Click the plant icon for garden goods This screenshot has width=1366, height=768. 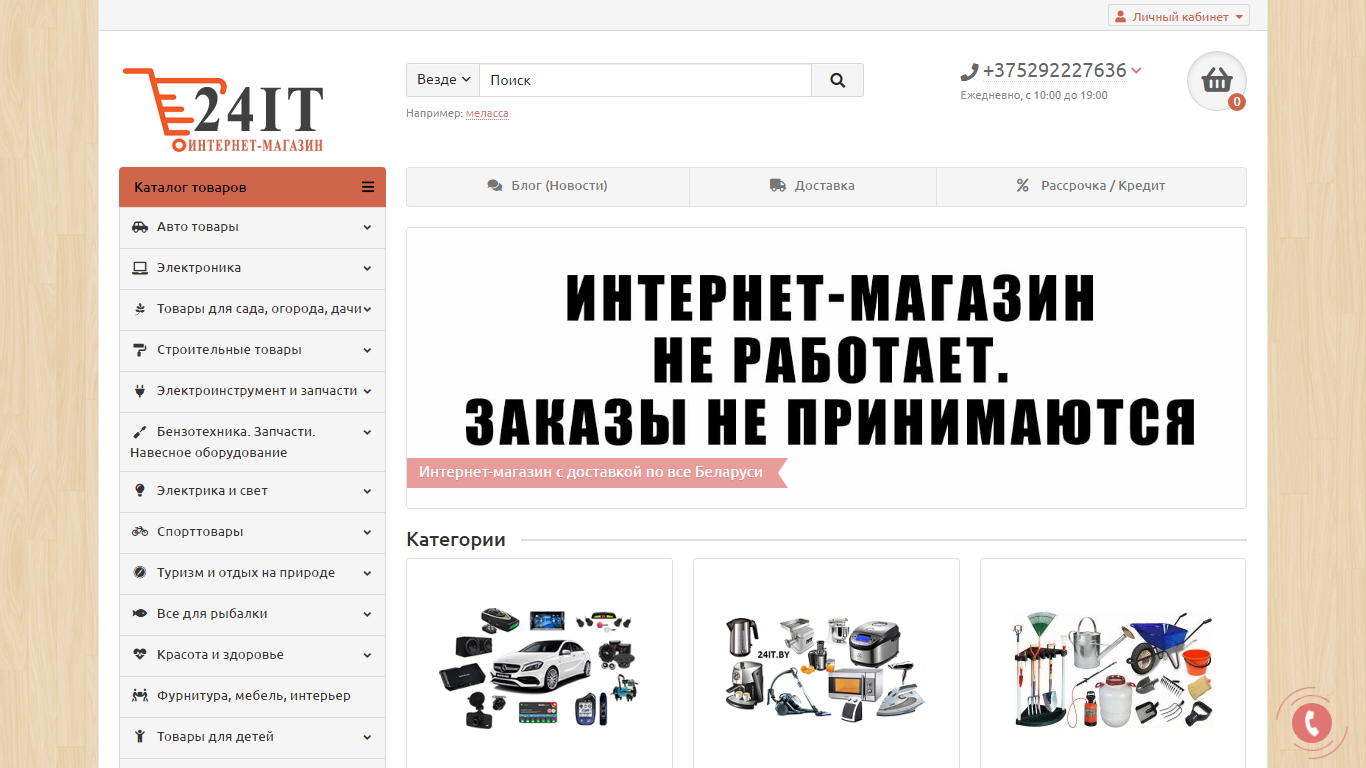point(140,309)
